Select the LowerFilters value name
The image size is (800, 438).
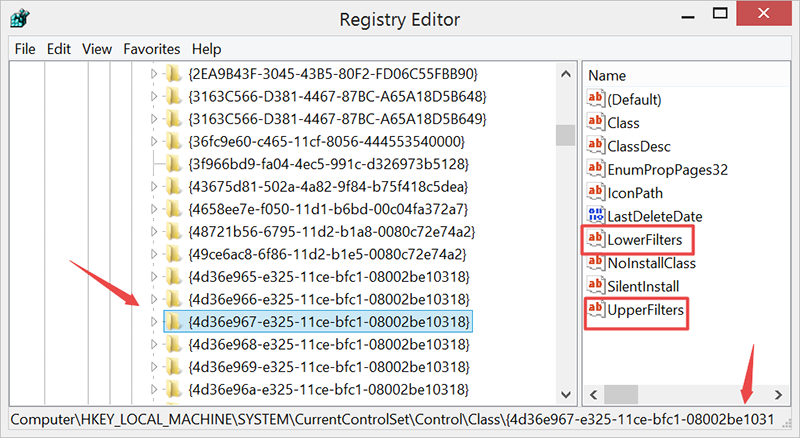pyautogui.click(x=645, y=240)
